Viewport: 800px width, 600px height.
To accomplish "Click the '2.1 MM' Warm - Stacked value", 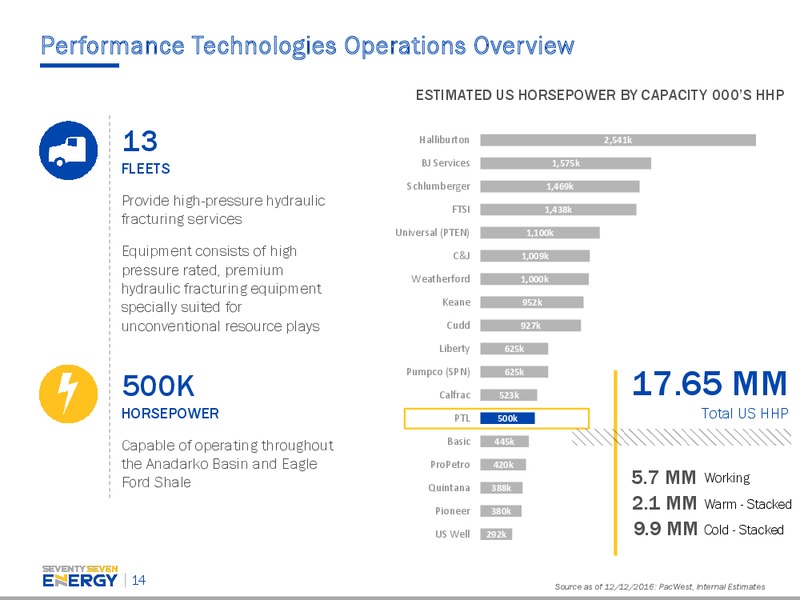I will pyautogui.click(x=664, y=503).
